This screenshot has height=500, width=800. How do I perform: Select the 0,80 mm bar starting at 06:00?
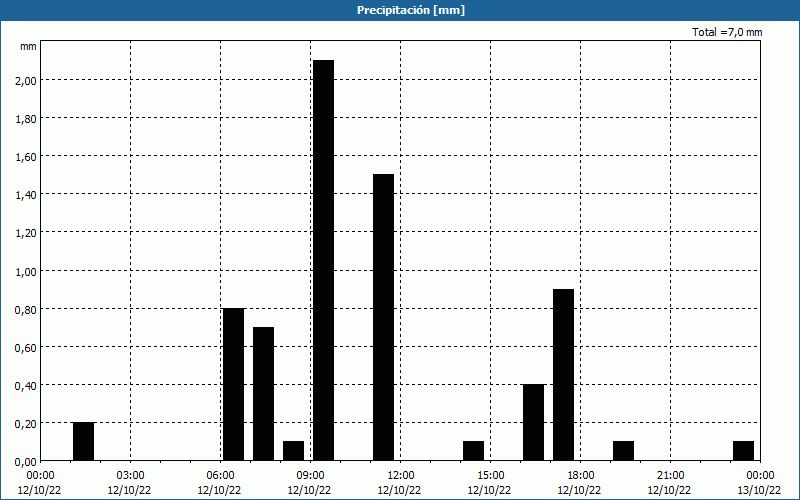coord(234,384)
